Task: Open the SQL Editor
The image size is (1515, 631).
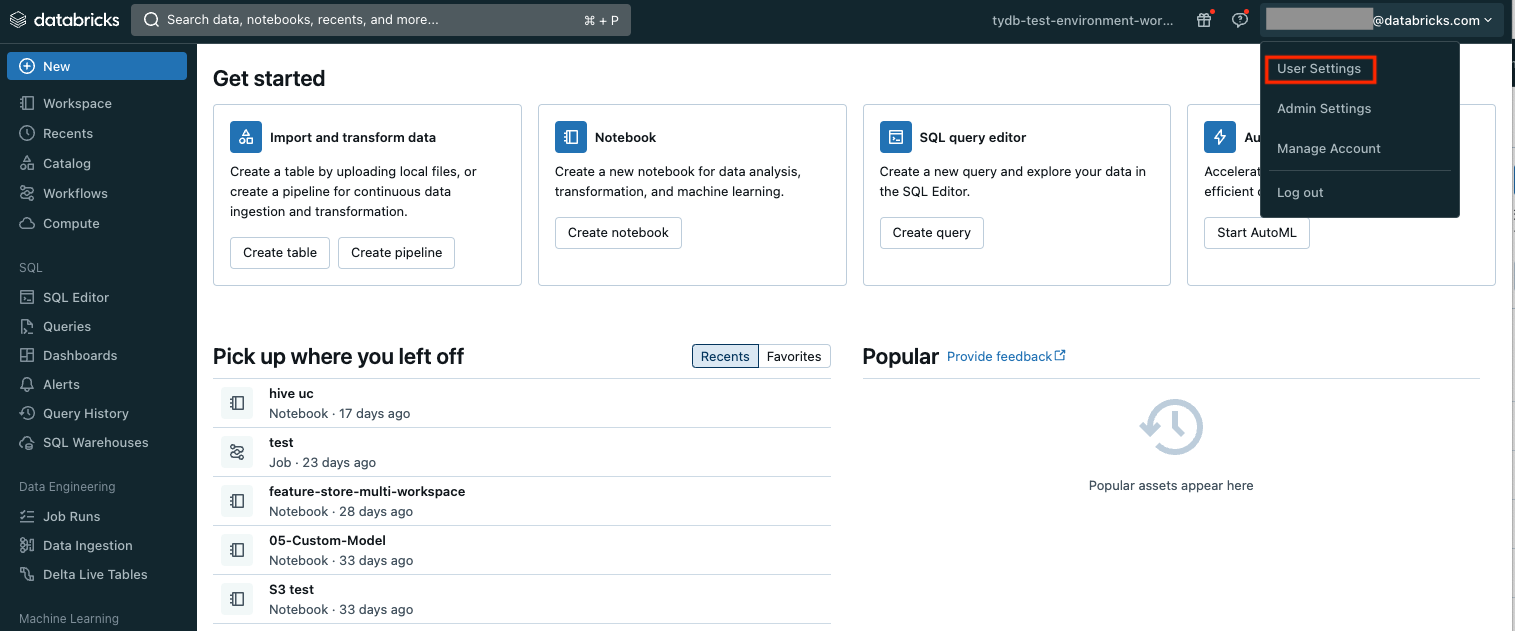Action: [76, 297]
